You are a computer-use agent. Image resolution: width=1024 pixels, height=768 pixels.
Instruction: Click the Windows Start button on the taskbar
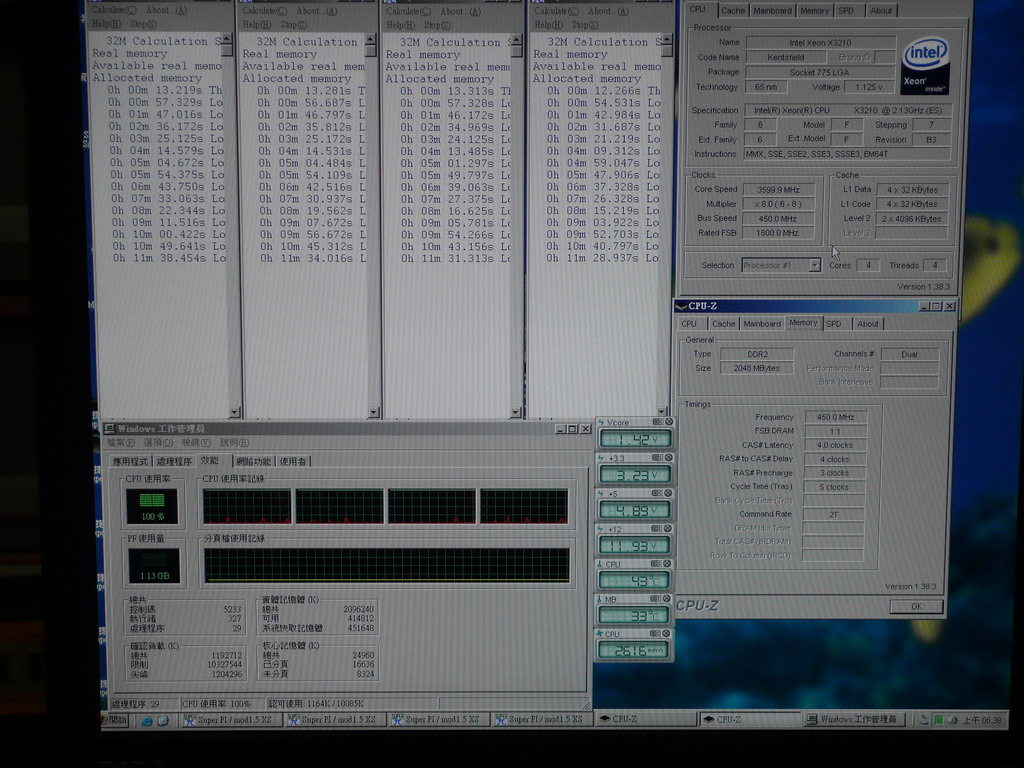pyautogui.click(x=118, y=720)
